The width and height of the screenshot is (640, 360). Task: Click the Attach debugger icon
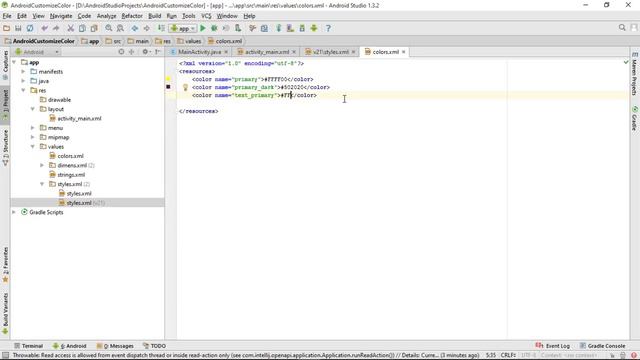(238, 28)
